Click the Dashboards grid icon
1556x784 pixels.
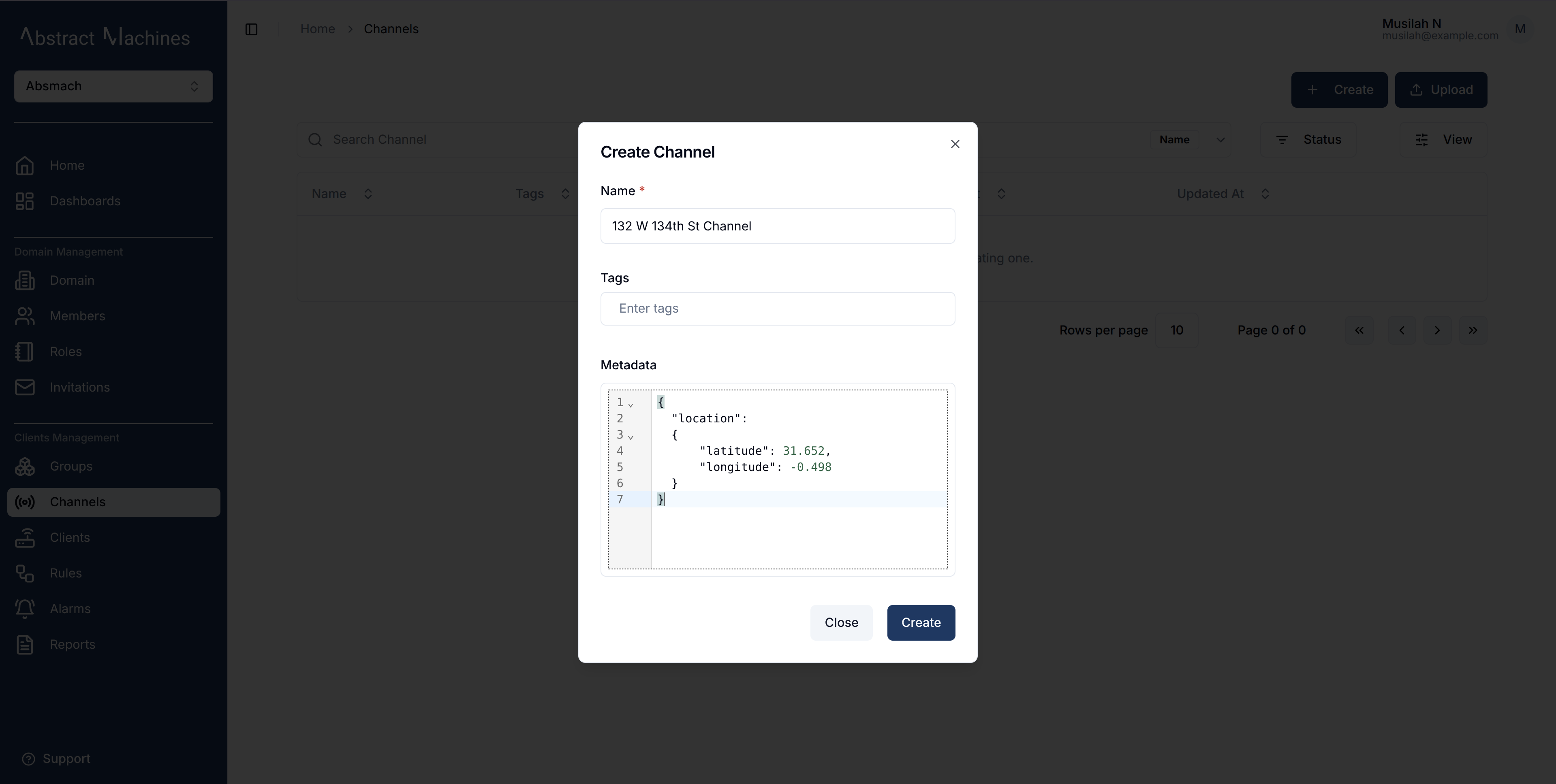coord(25,201)
